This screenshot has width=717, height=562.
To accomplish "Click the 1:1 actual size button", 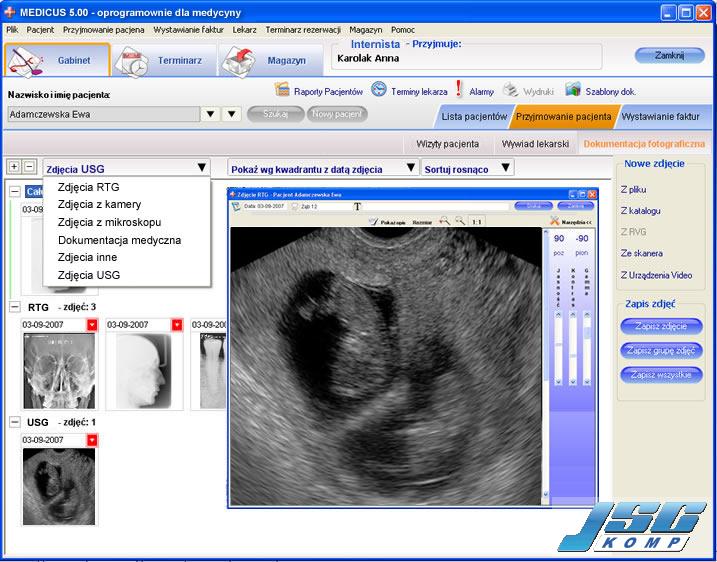I will [x=476, y=222].
